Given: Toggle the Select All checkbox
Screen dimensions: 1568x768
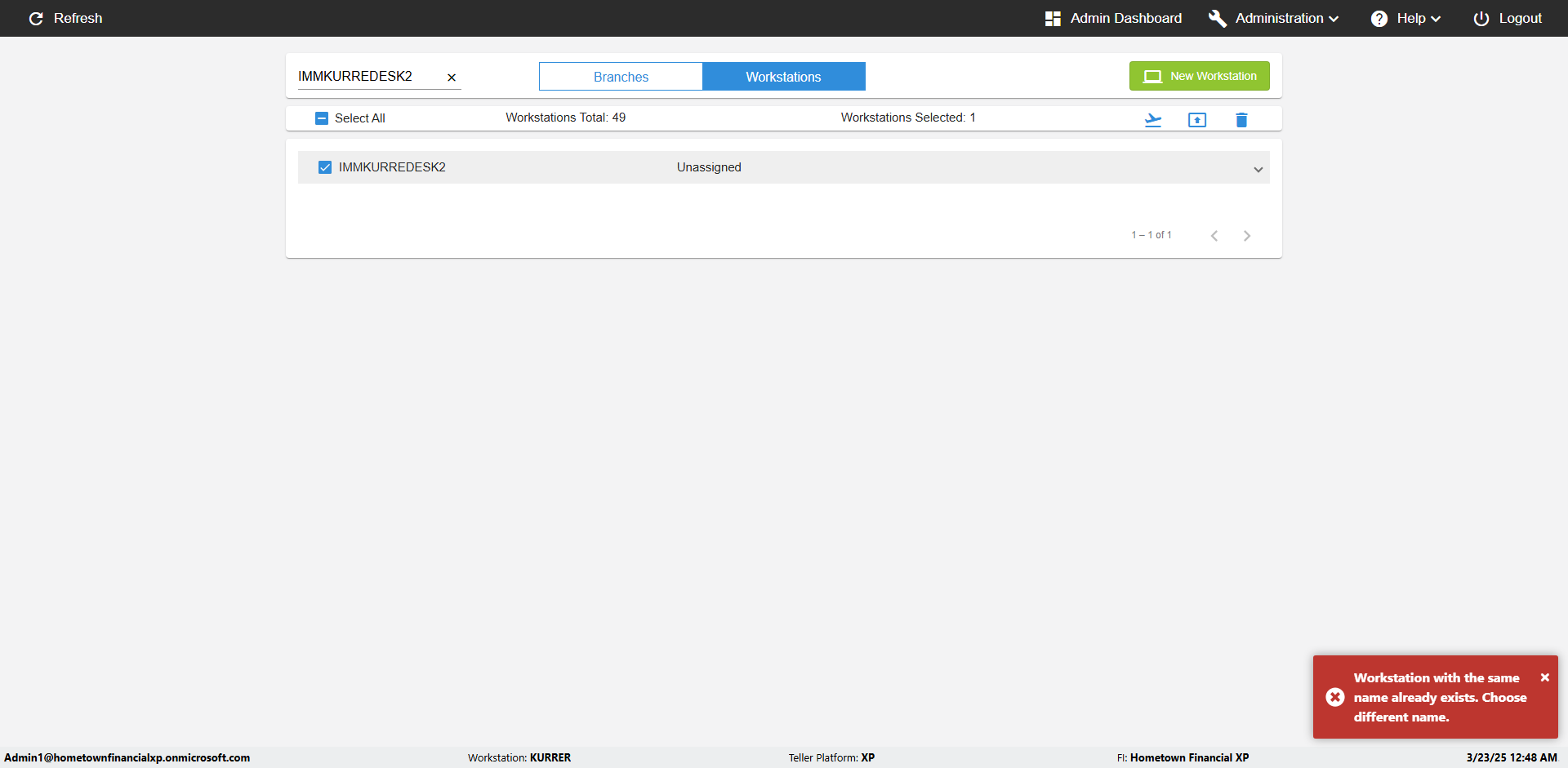Looking at the screenshot, I should tap(322, 118).
